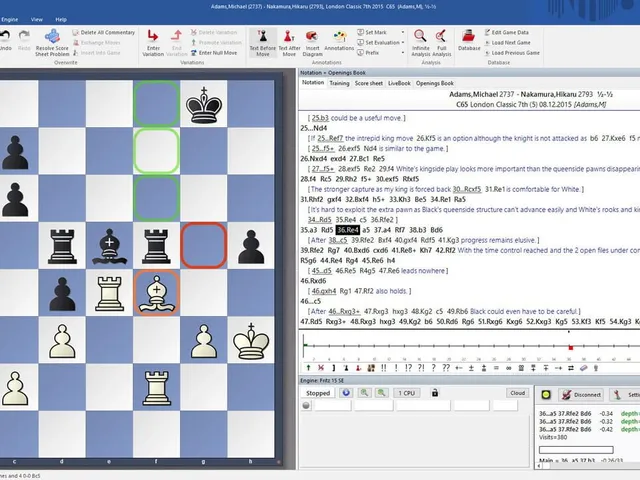Click the Stopped engine status button

pyautogui.click(x=318, y=393)
